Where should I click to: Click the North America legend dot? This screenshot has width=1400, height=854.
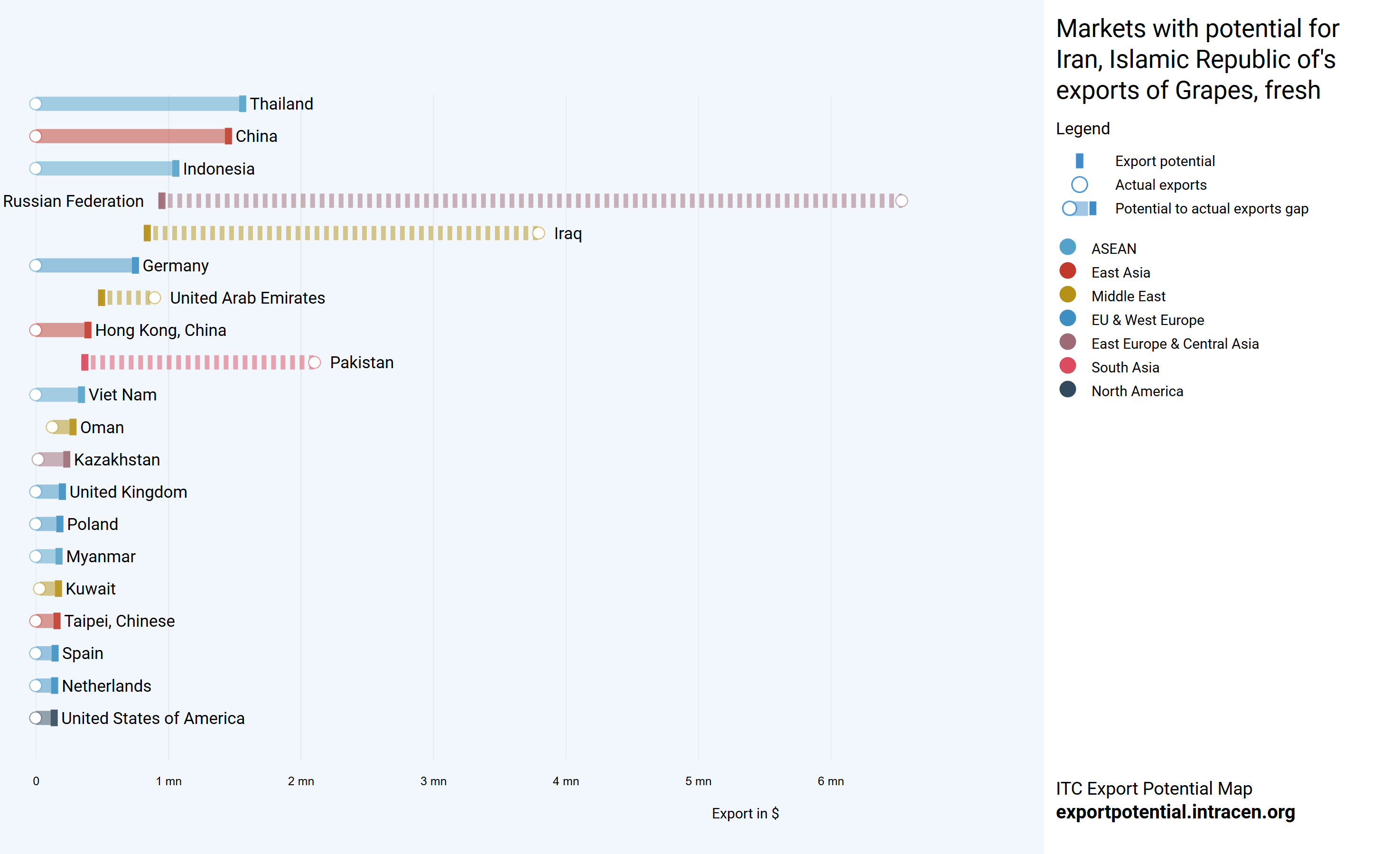[1068, 390]
